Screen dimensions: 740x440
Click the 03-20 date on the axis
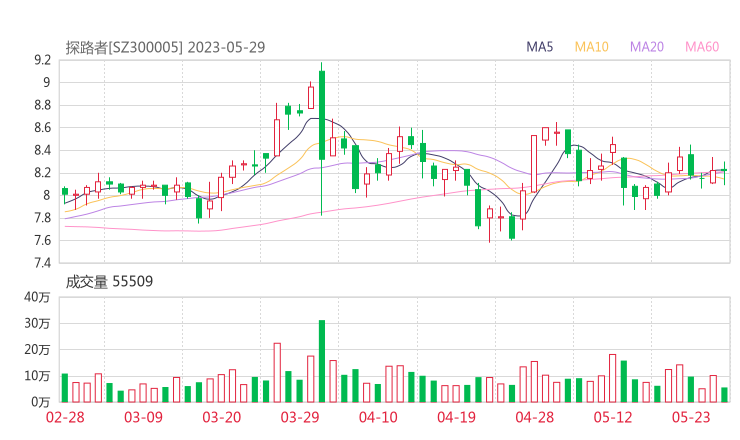click(x=221, y=417)
